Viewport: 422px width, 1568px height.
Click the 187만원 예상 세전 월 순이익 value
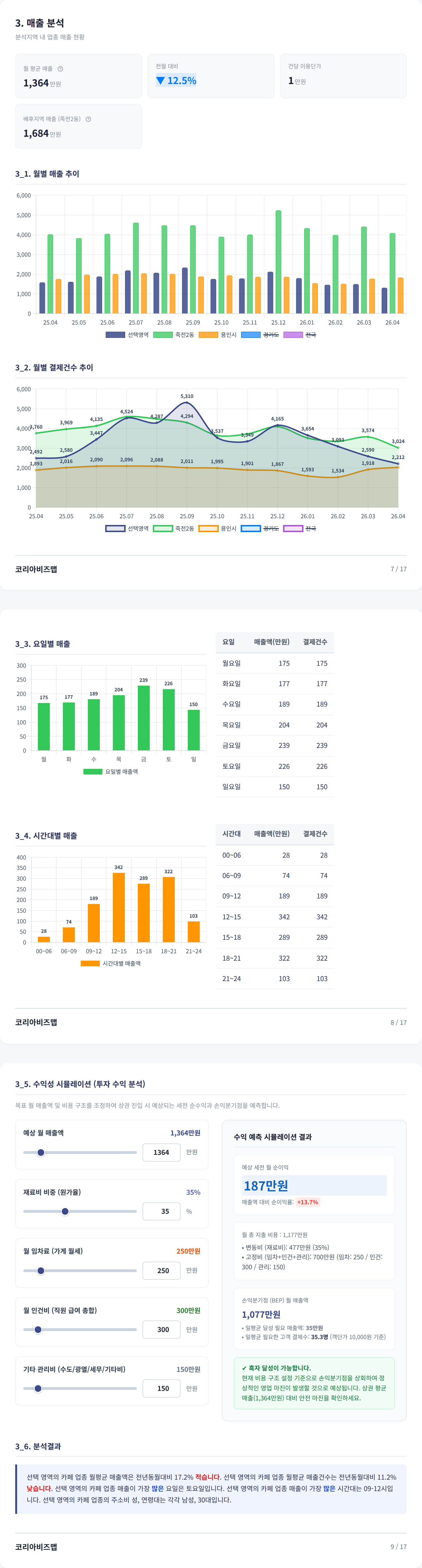[x=266, y=1186]
